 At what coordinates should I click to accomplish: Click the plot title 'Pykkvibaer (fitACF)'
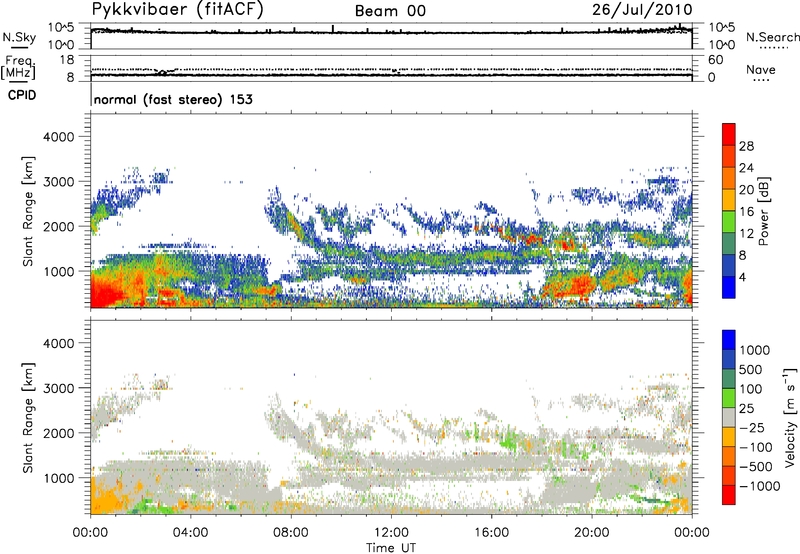[177, 10]
